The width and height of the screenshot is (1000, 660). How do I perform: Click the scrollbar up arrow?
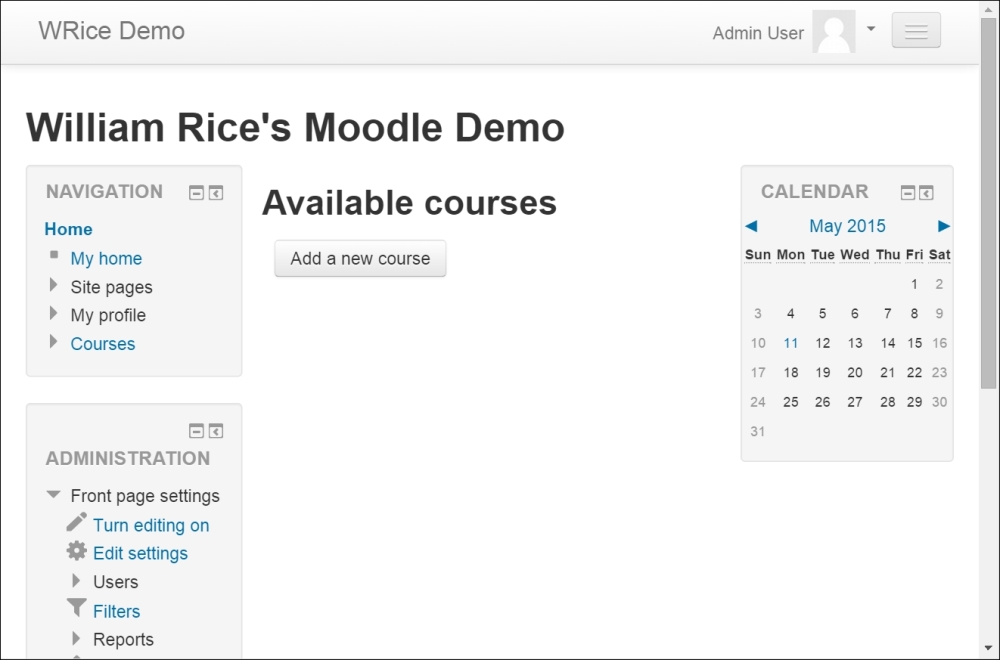click(x=990, y=9)
